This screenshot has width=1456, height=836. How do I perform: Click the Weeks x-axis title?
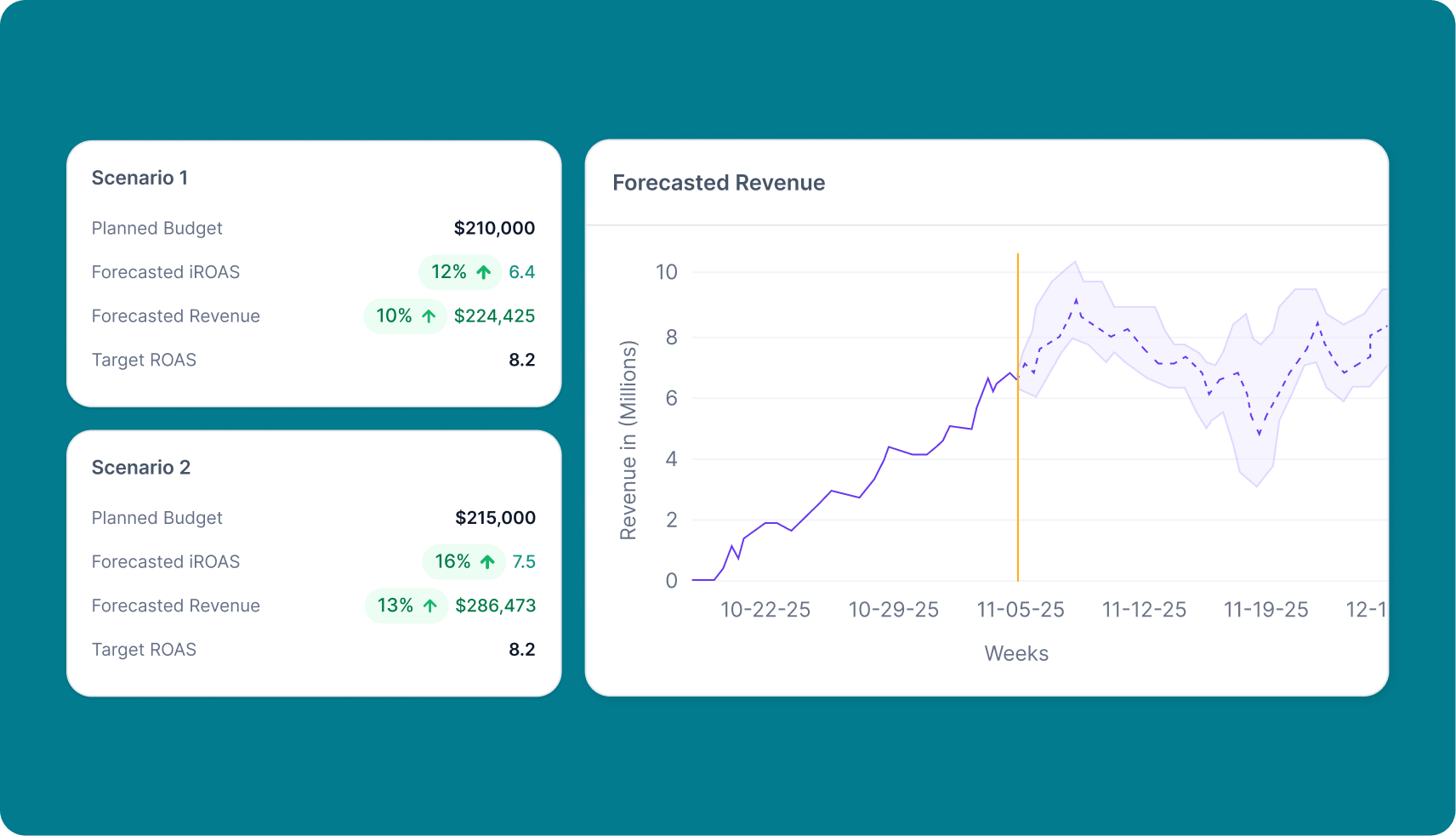(x=1016, y=653)
